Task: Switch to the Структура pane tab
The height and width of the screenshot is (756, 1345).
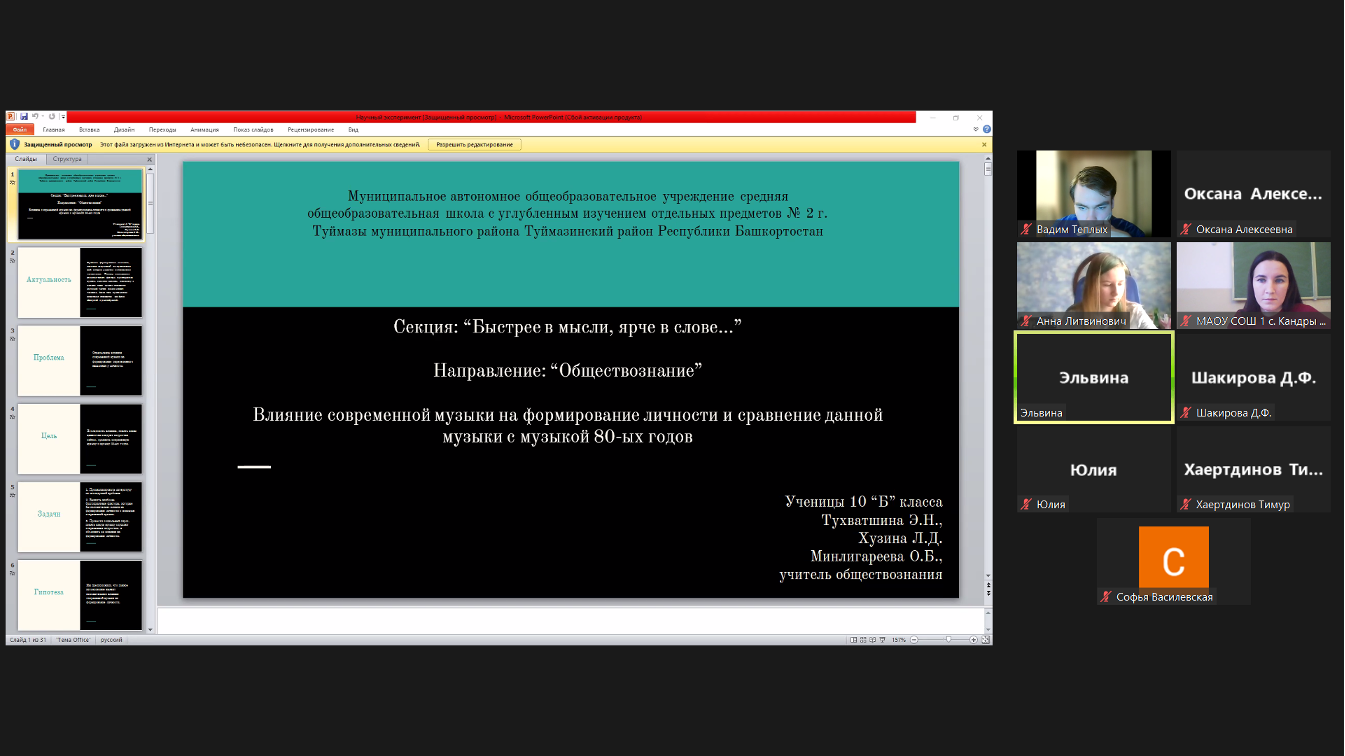Action: (x=68, y=159)
